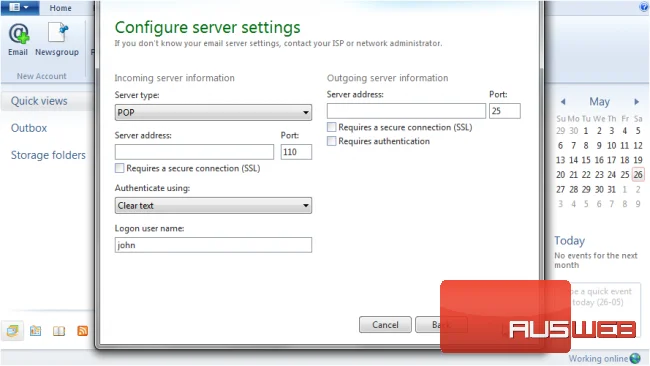Click the Logon user name field
The width and height of the screenshot is (650, 366).
[213, 245]
